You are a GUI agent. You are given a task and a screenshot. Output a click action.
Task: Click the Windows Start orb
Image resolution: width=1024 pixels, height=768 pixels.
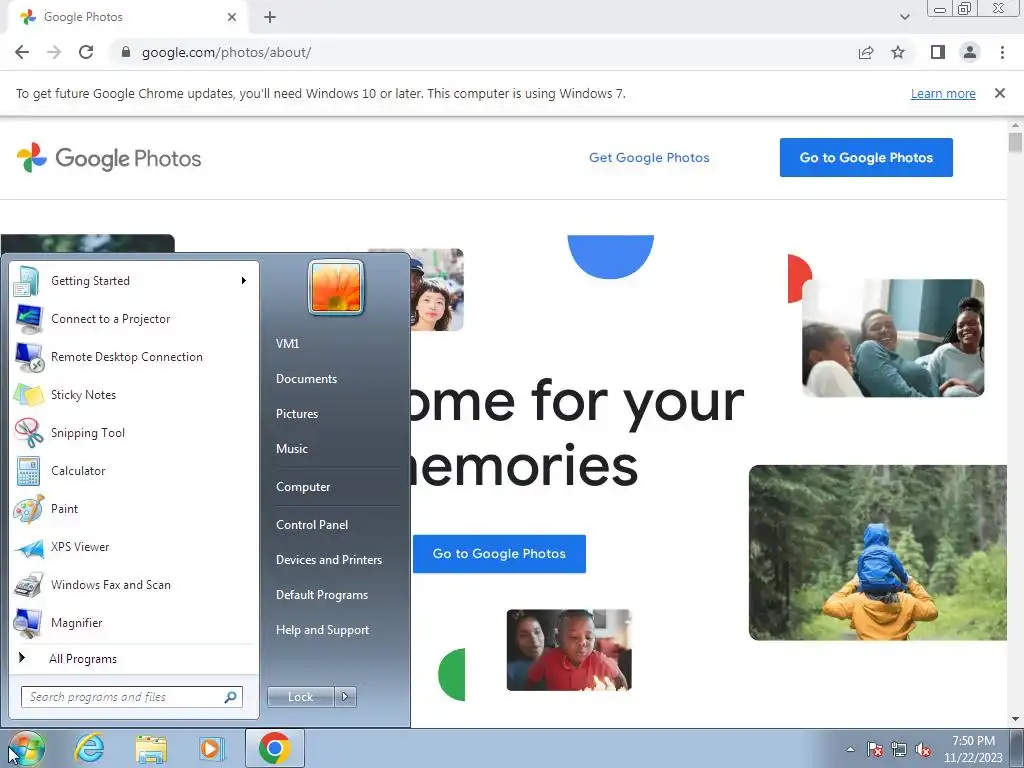pos(26,749)
